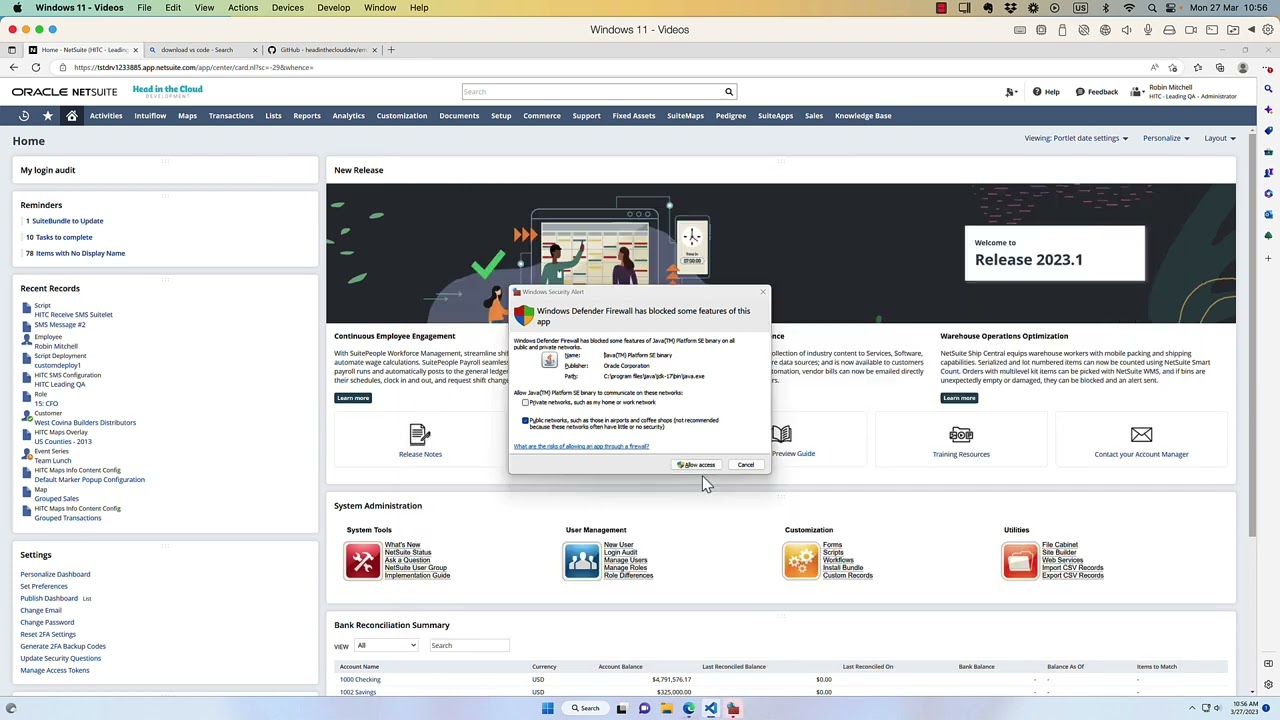Open the Change Roles icon by Robin Mitchell
Screen dimensions: 1280x720
pyautogui.click(x=1137, y=92)
